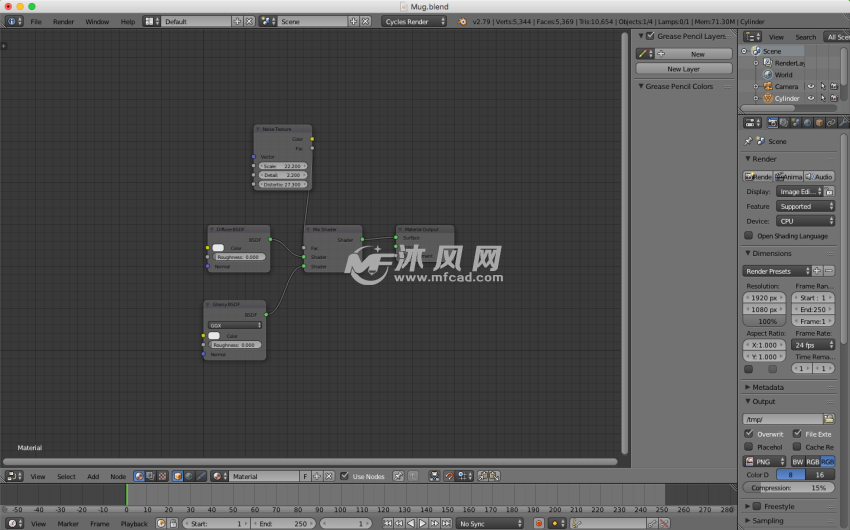The width and height of the screenshot is (850, 530).
Task: Click the New Layer button
Action: tap(684, 69)
